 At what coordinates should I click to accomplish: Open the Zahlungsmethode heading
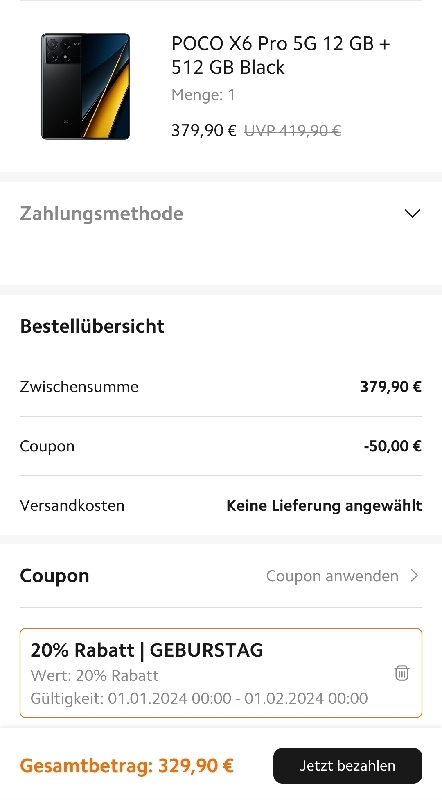pos(102,213)
